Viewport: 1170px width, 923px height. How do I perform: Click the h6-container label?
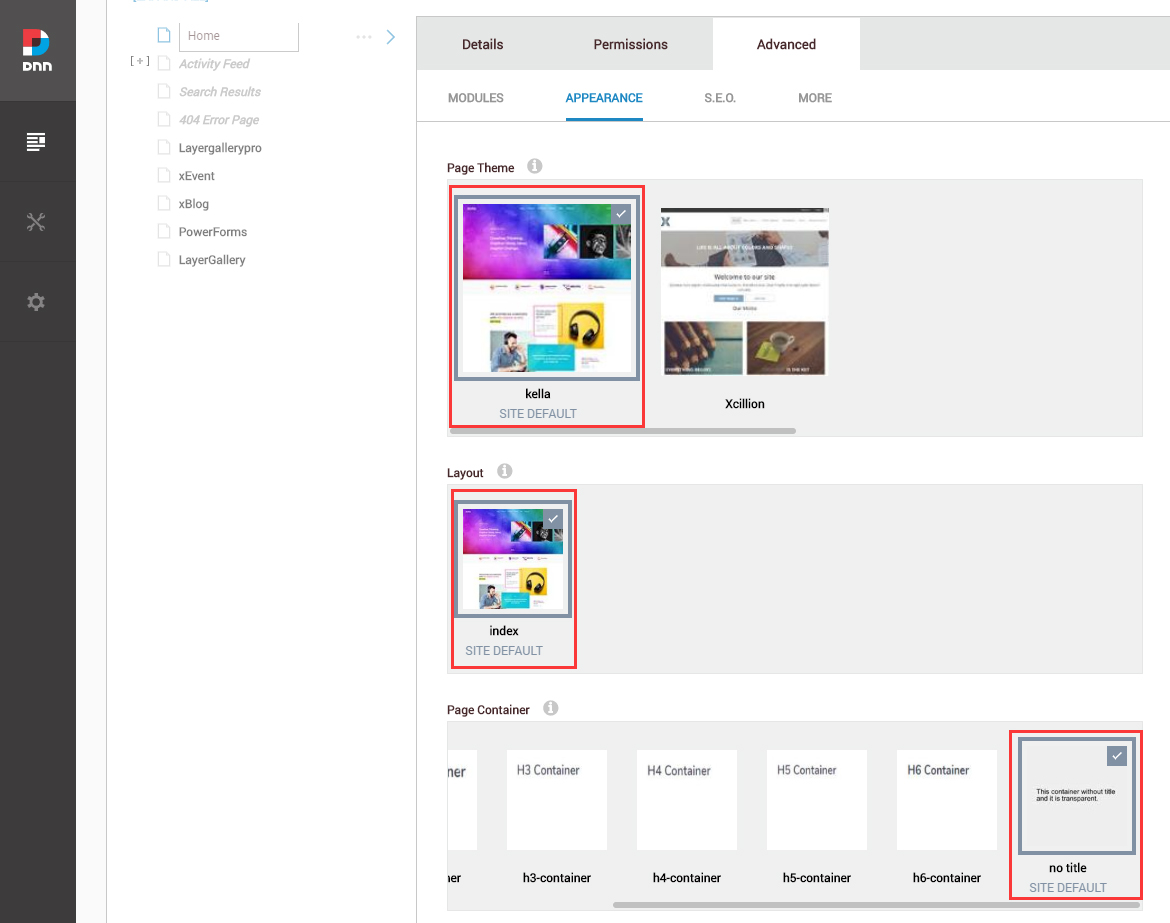(947, 877)
